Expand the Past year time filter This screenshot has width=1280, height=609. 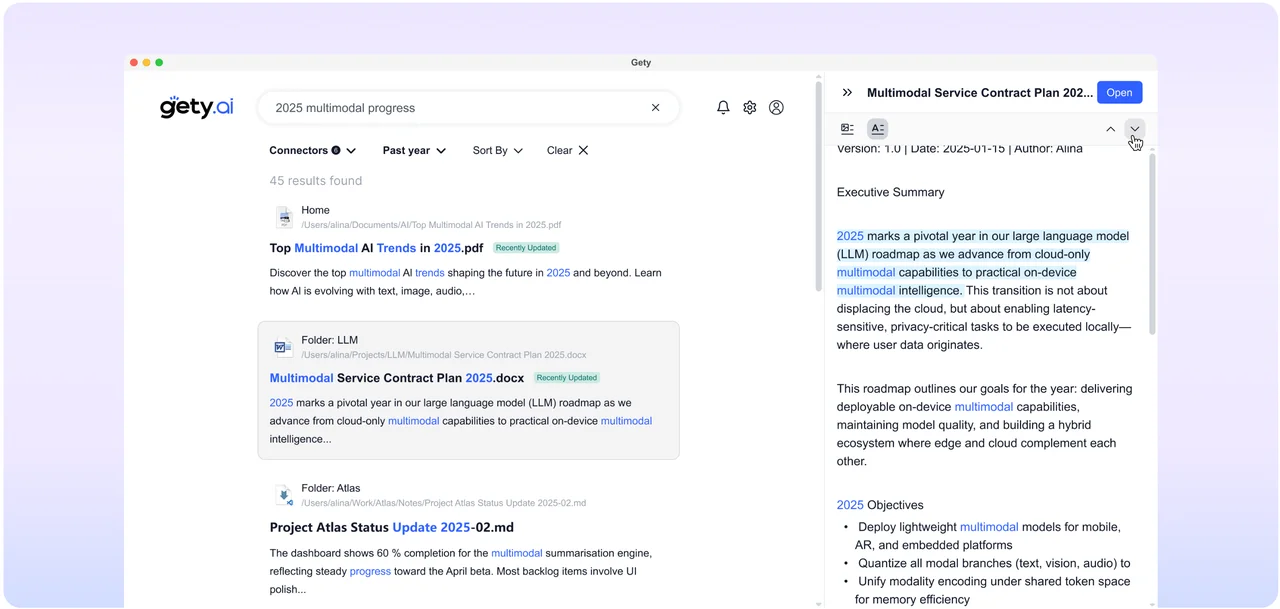[413, 150]
